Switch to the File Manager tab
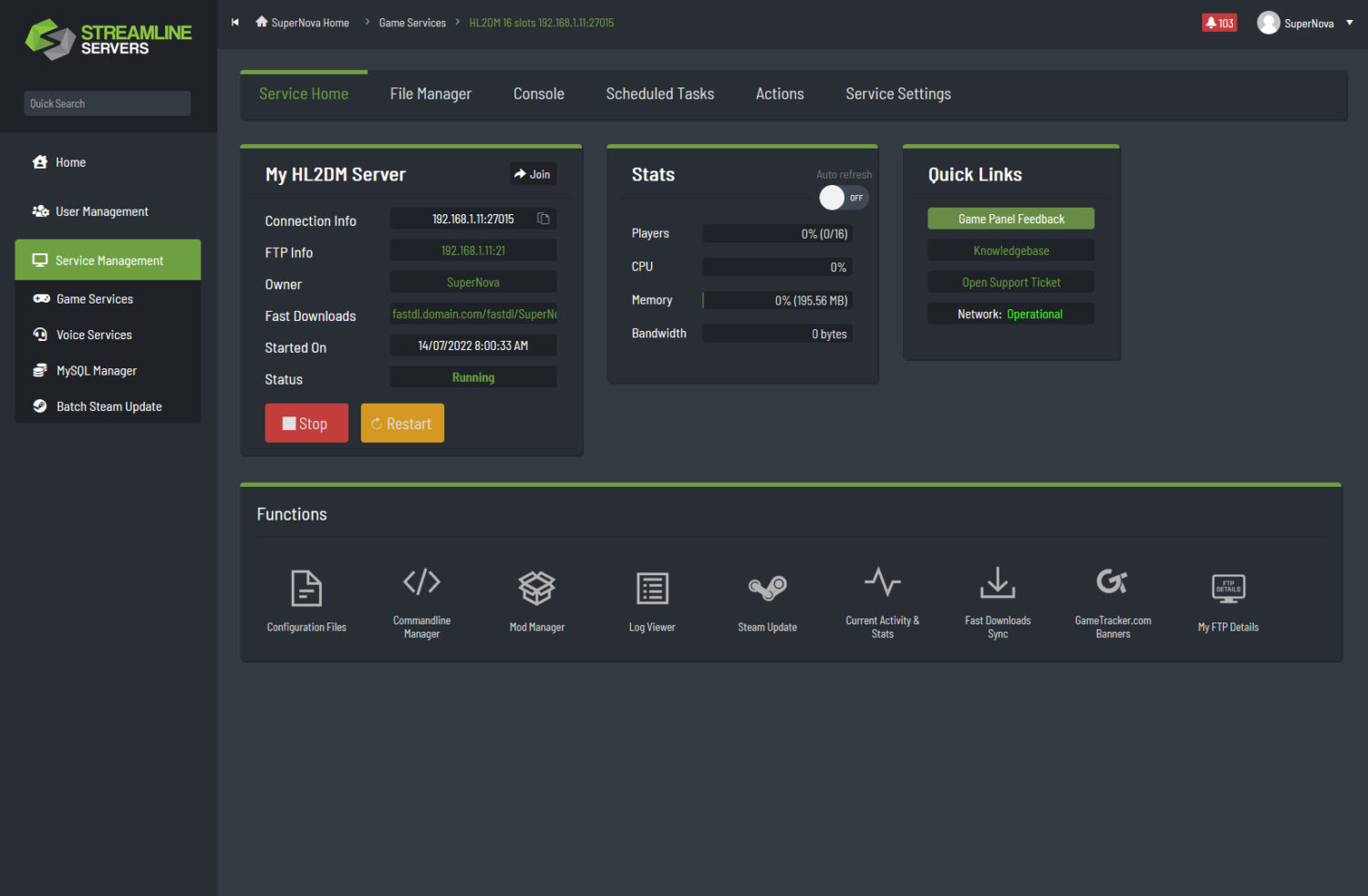Image resolution: width=1368 pixels, height=896 pixels. 430,94
